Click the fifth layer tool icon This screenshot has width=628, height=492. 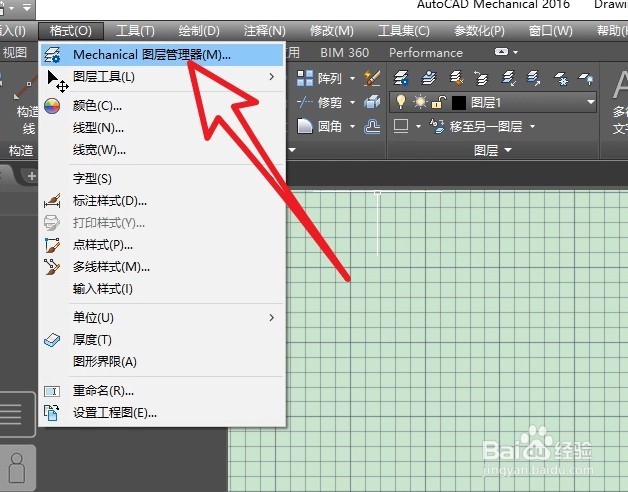[509, 78]
